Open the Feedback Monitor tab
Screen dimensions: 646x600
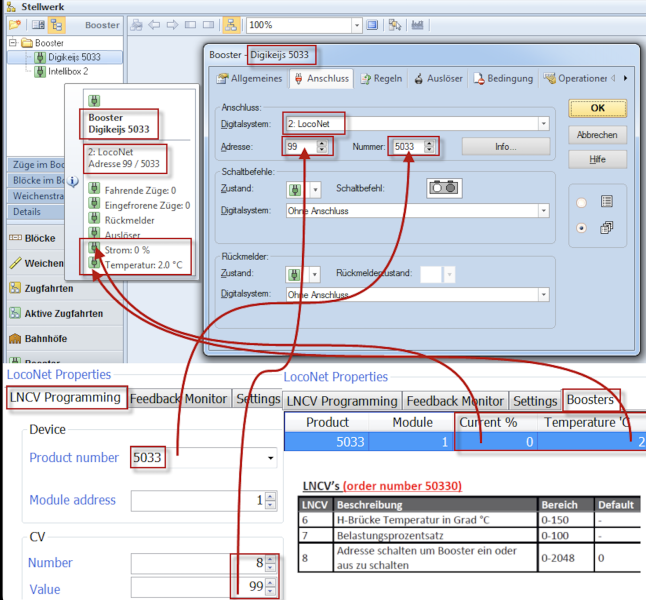tap(178, 398)
